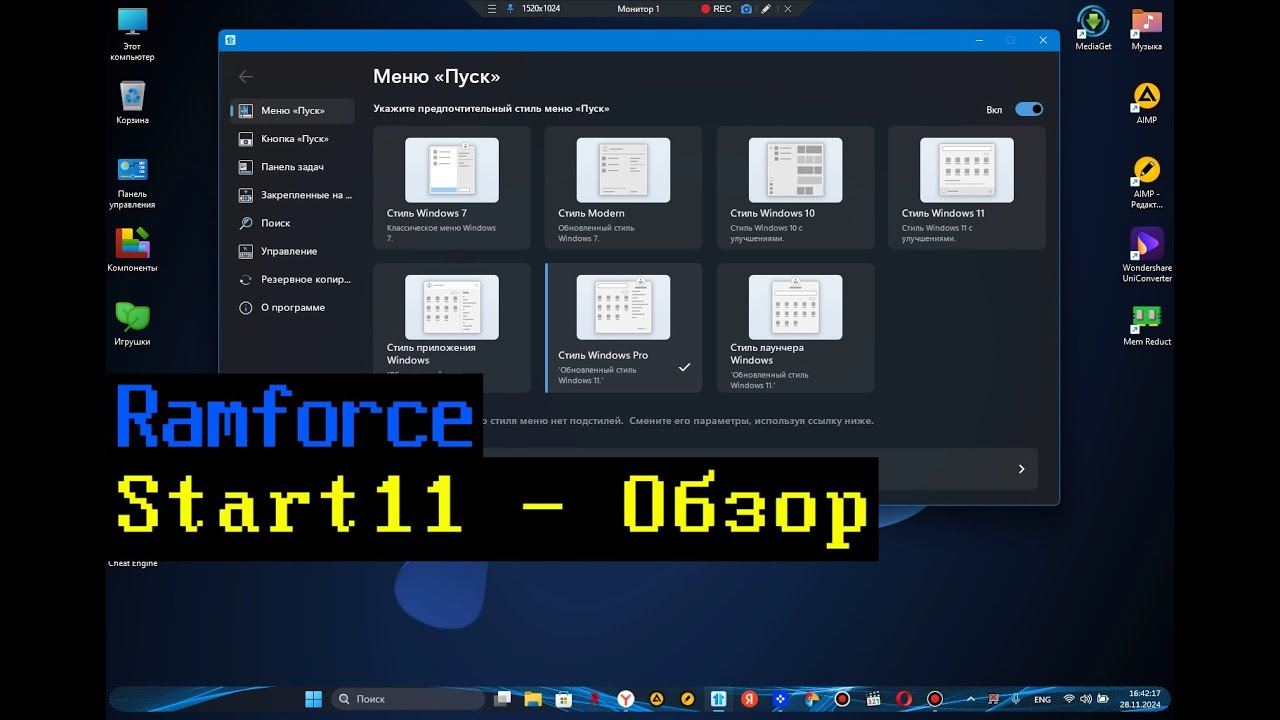Open Opera browser icon on taskbar

coord(903,699)
